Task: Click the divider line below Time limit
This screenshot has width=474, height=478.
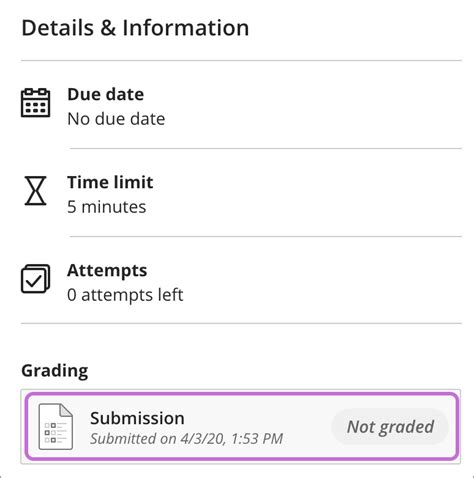Action: click(x=266, y=236)
